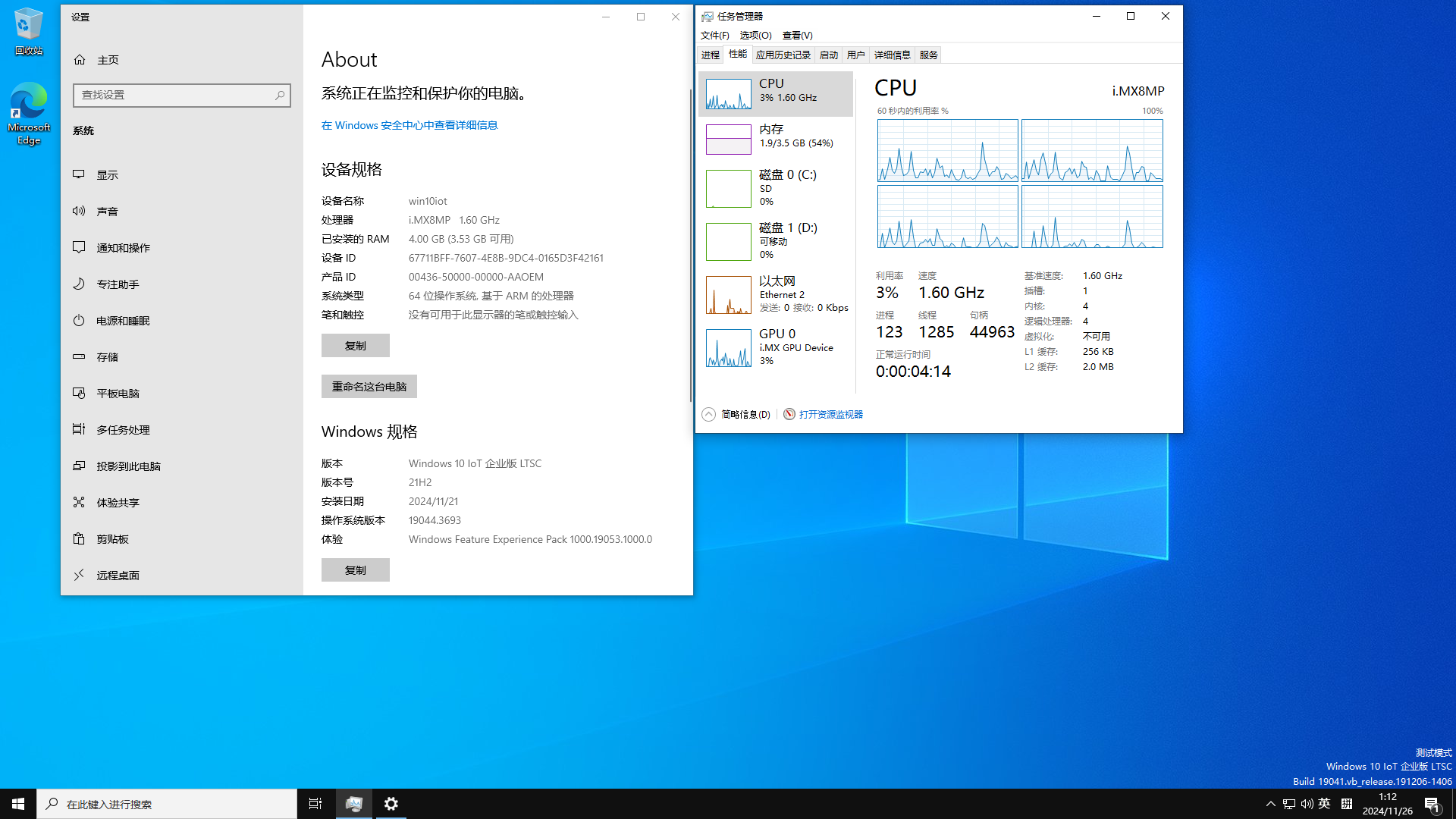Click the Home icon in Settings
This screenshot has height=819, width=1456.
click(80, 59)
